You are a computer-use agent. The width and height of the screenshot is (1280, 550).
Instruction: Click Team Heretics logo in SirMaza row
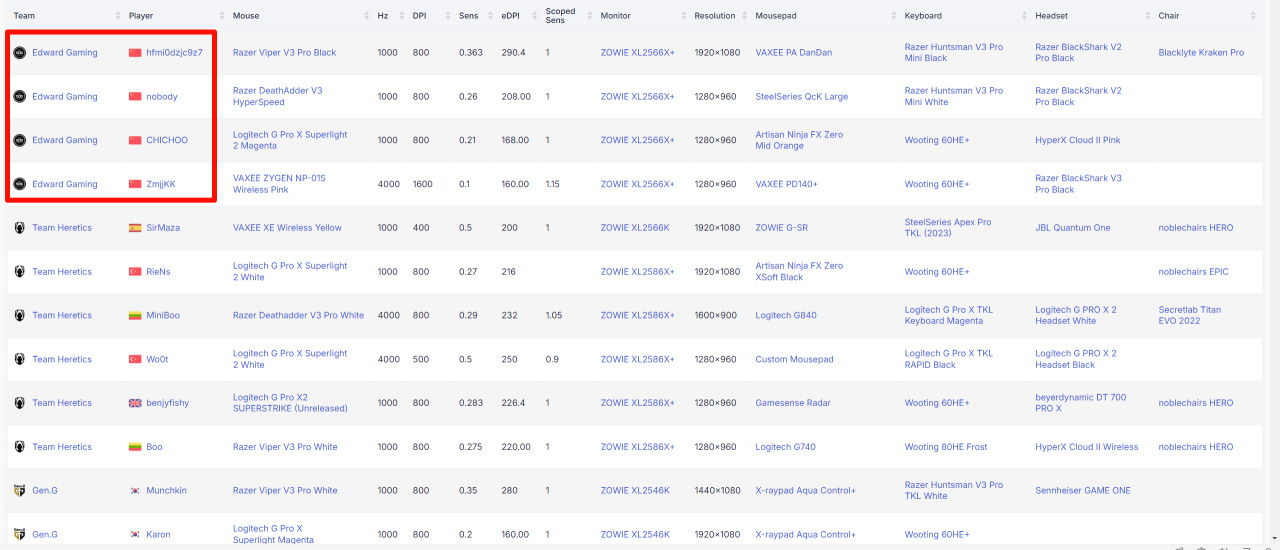pos(19,228)
